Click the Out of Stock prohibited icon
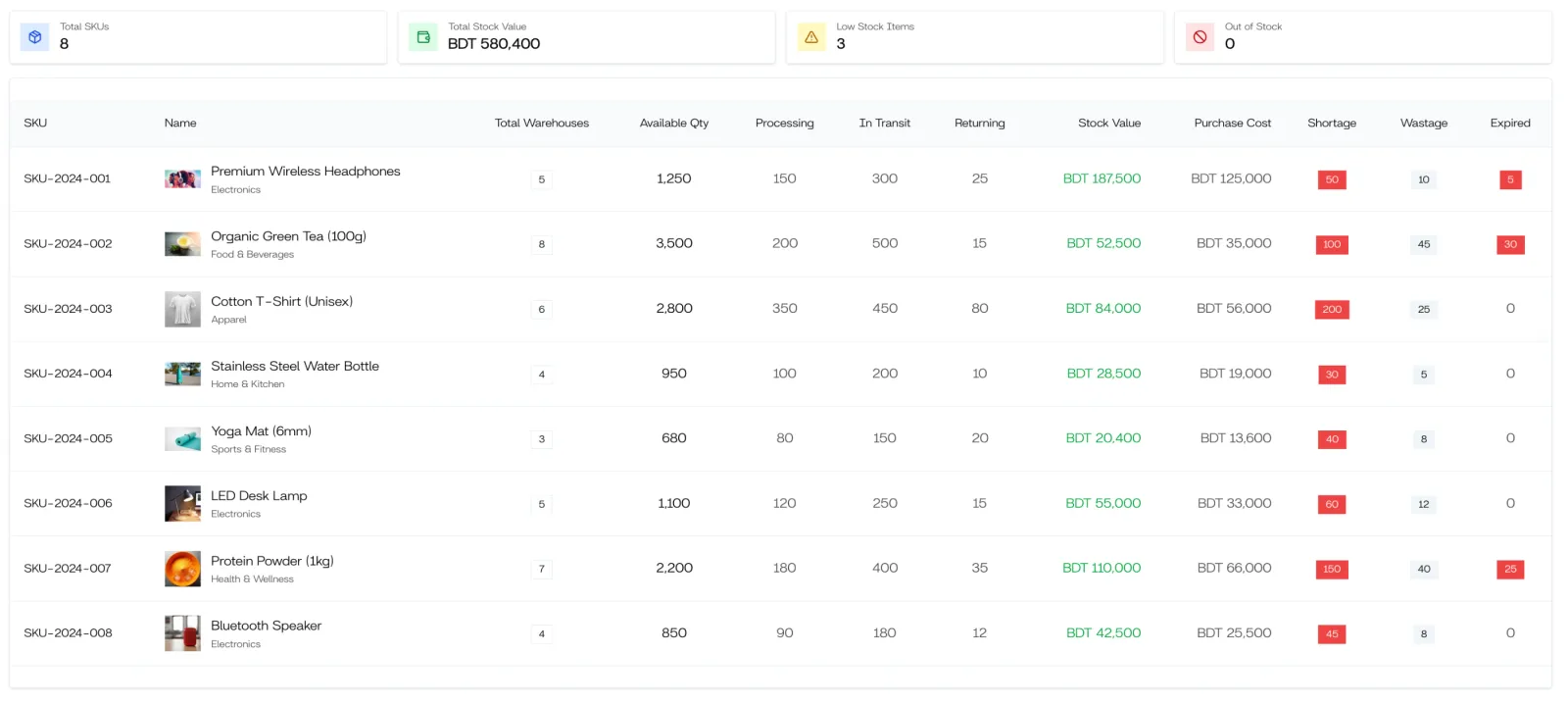 1200,37
